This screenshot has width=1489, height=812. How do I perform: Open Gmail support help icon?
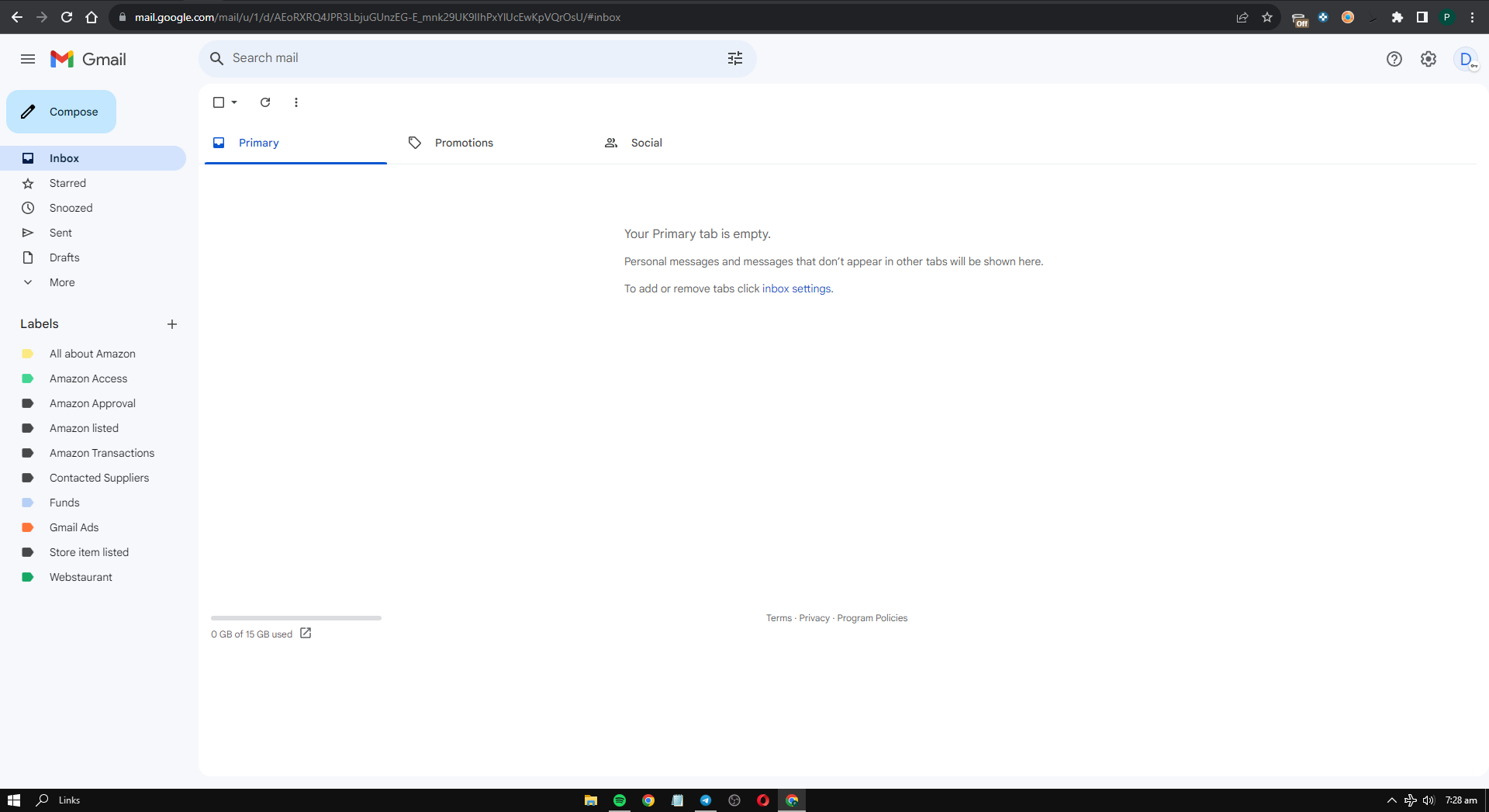pos(1394,59)
